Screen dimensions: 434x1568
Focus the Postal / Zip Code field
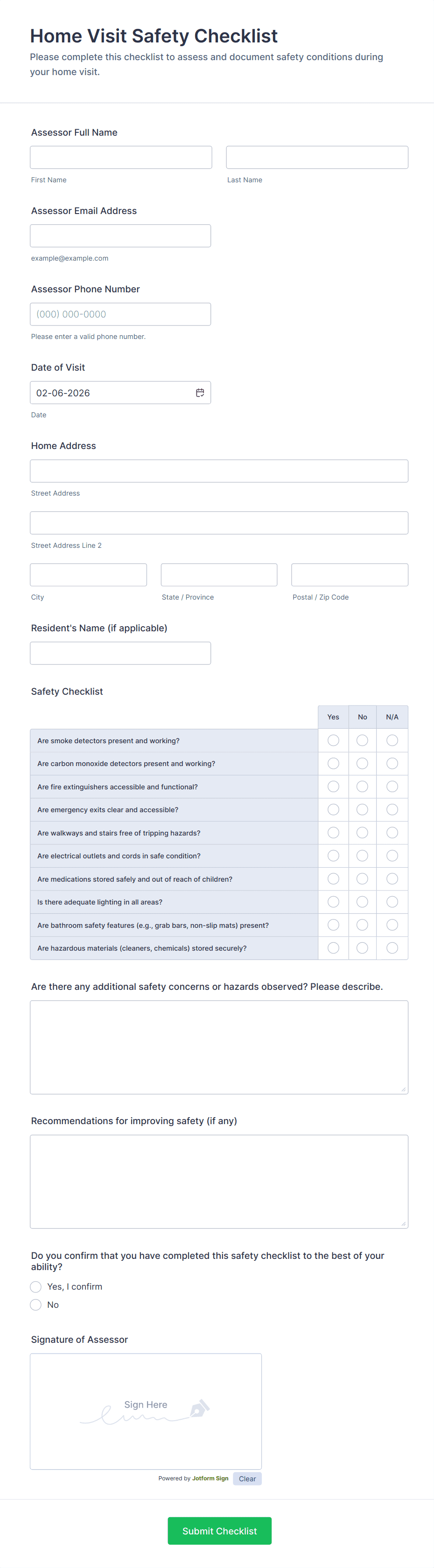[x=349, y=574]
